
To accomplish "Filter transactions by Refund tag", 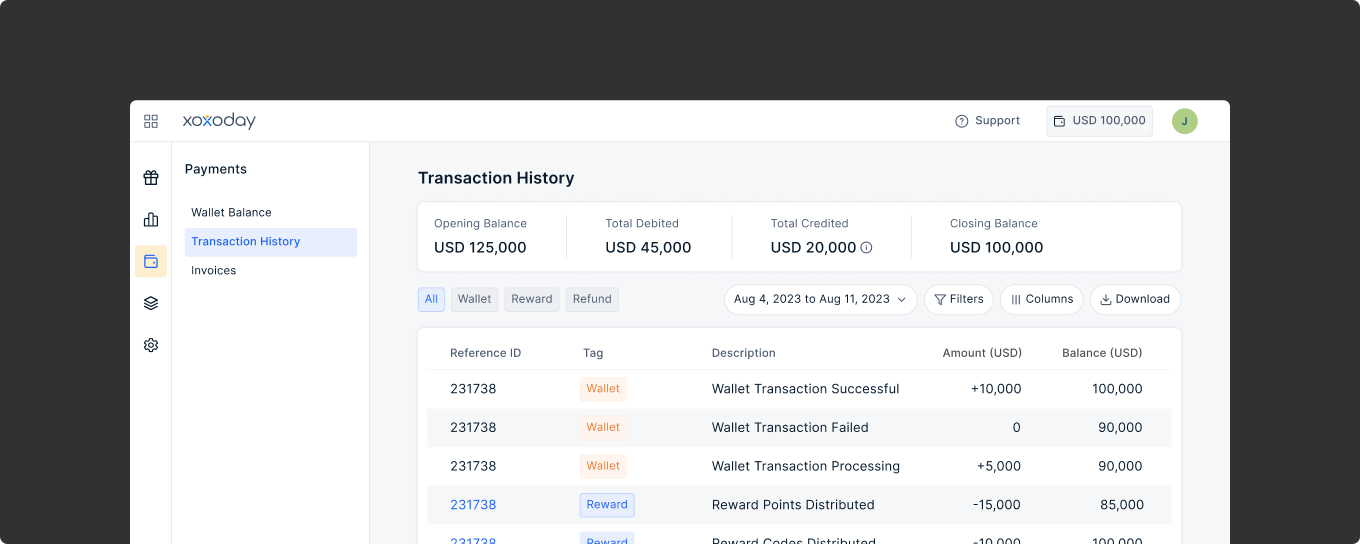I will point(592,299).
